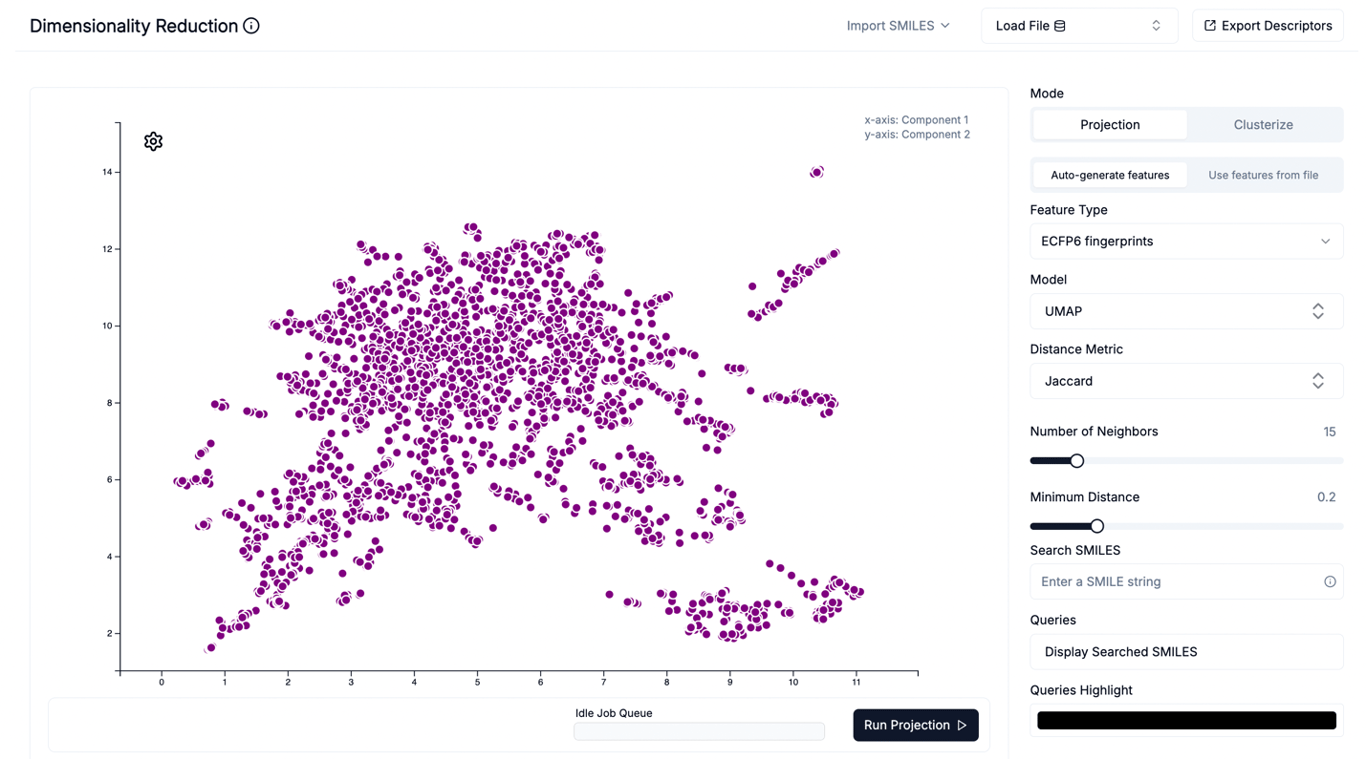
Task: Open the Distance Metric selector showing Jaccard
Action: click(1186, 381)
